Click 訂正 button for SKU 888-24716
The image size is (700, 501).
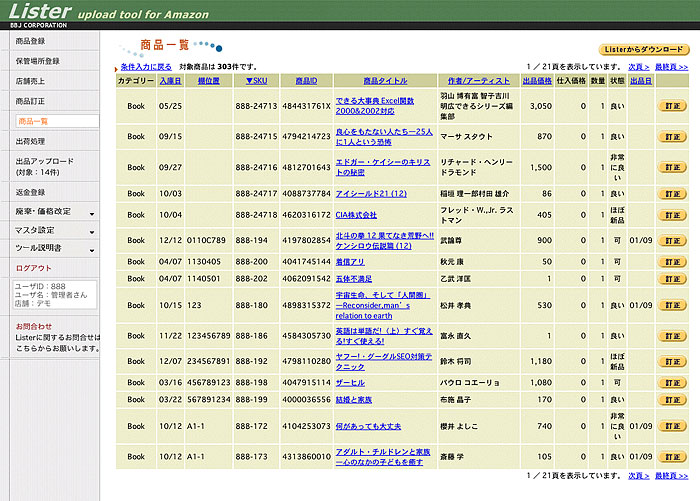pos(672,167)
